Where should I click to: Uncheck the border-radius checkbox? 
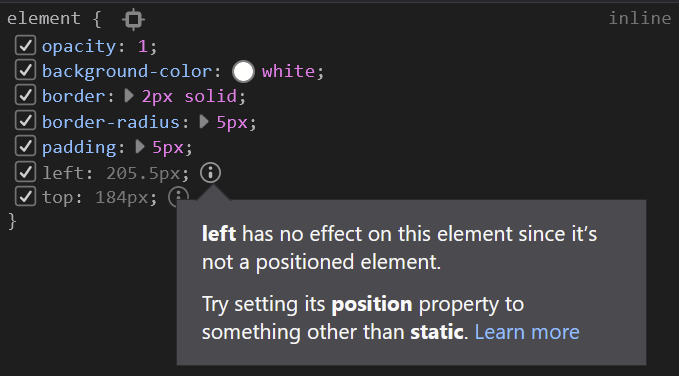point(26,121)
